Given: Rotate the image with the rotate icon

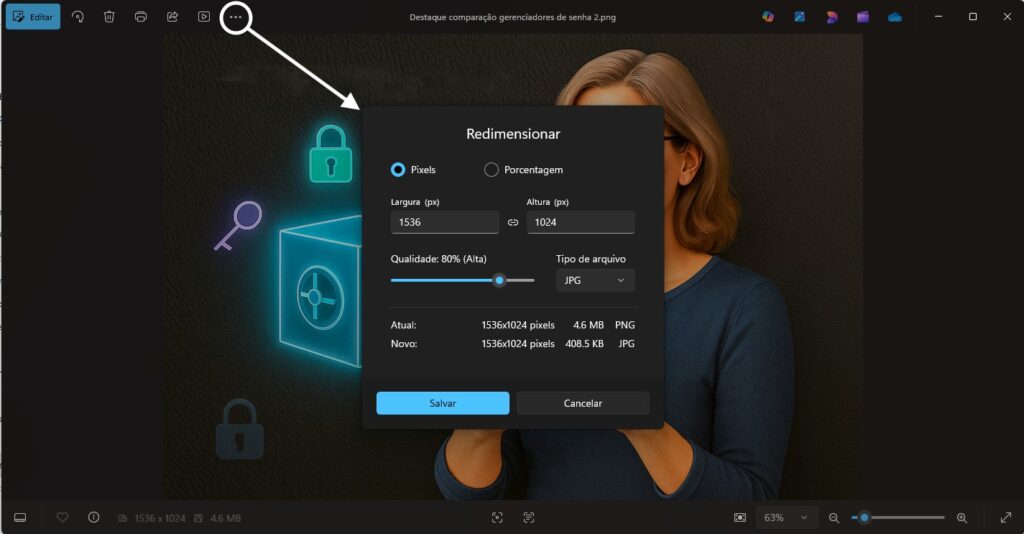Looking at the screenshot, I should tap(78, 17).
